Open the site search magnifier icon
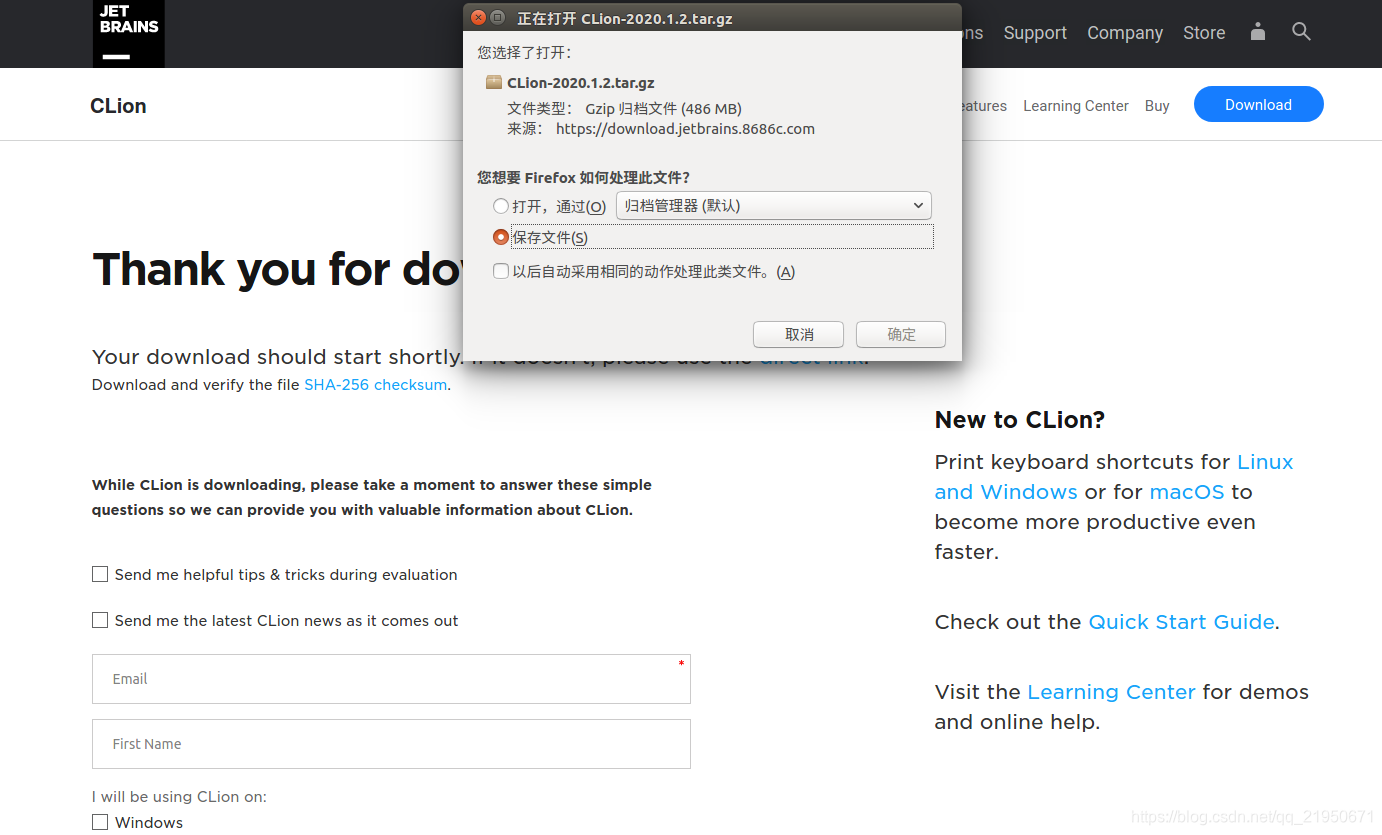Image resolution: width=1382 pixels, height=835 pixels. pos(1301,32)
